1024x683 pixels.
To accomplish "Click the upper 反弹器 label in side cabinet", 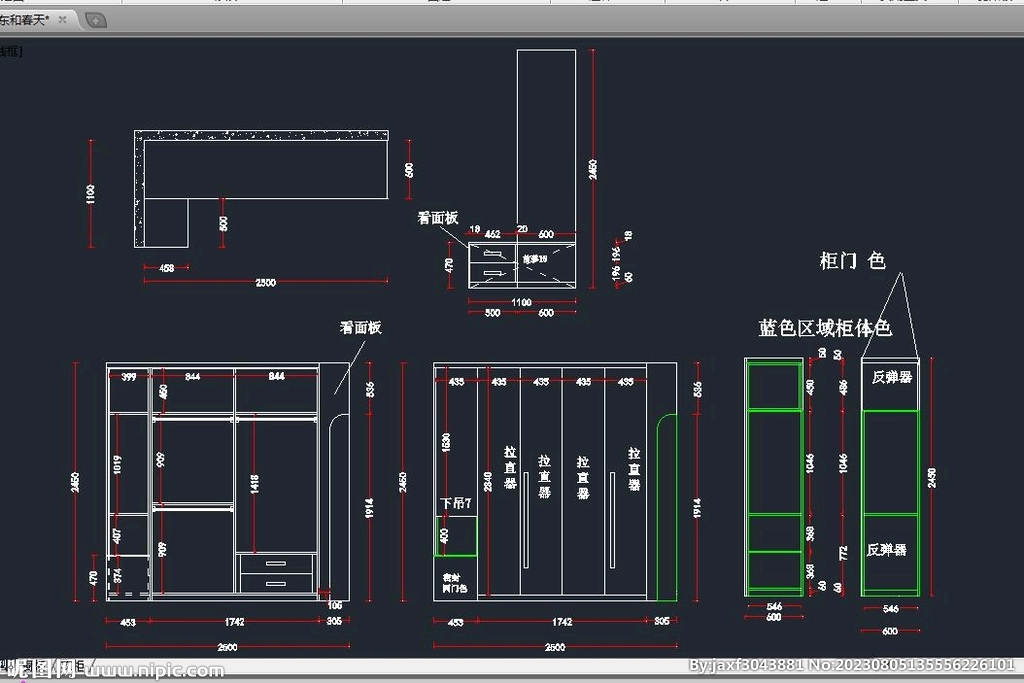I will tap(891, 377).
